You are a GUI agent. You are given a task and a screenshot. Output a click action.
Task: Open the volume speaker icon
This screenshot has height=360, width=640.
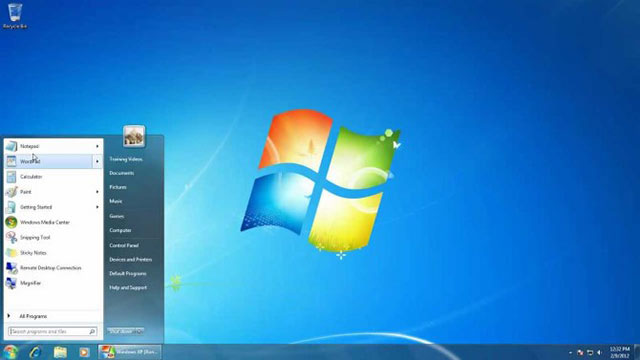(x=600, y=353)
